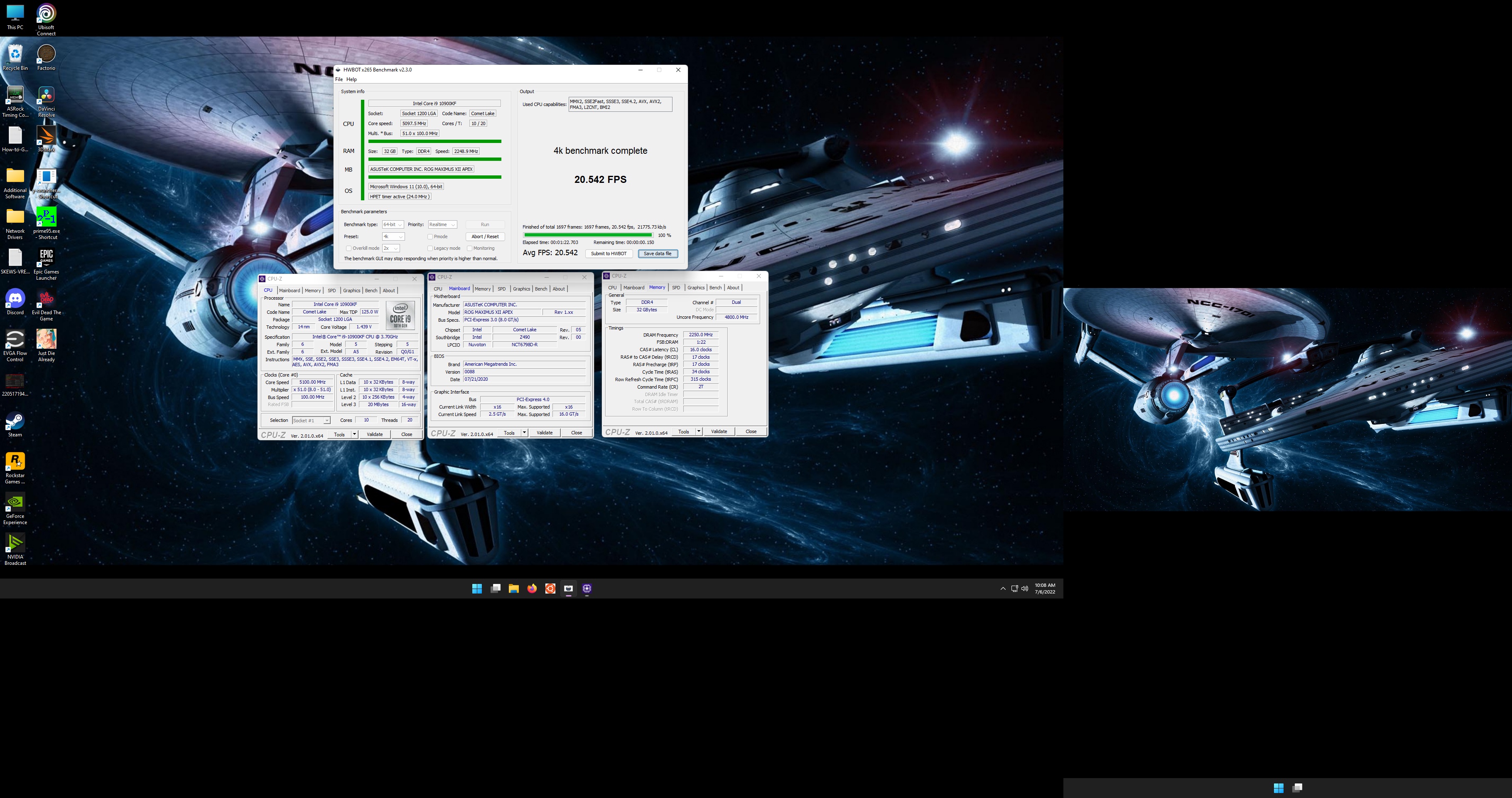
Task: Expand Tools arrow in CPU-Z Memory window
Action: [699, 431]
